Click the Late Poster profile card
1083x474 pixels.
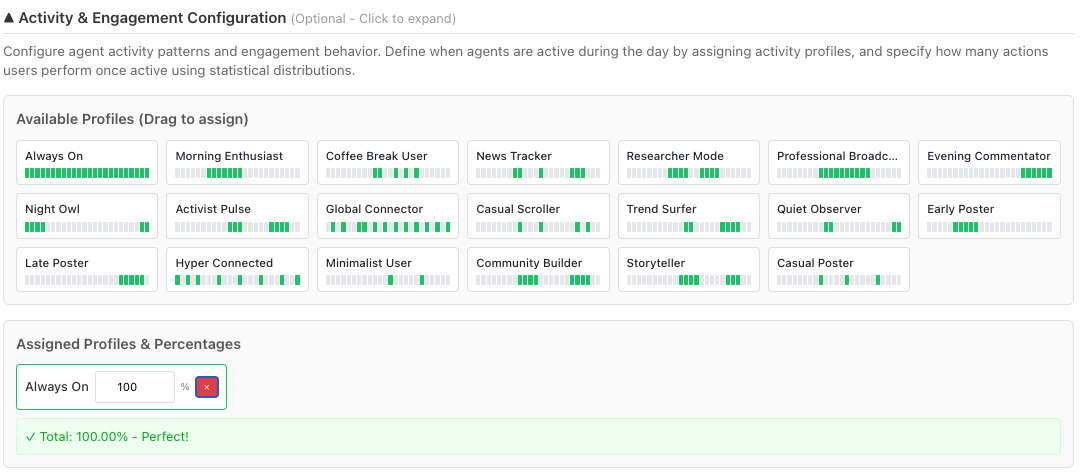pyautogui.click(x=87, y=270)
